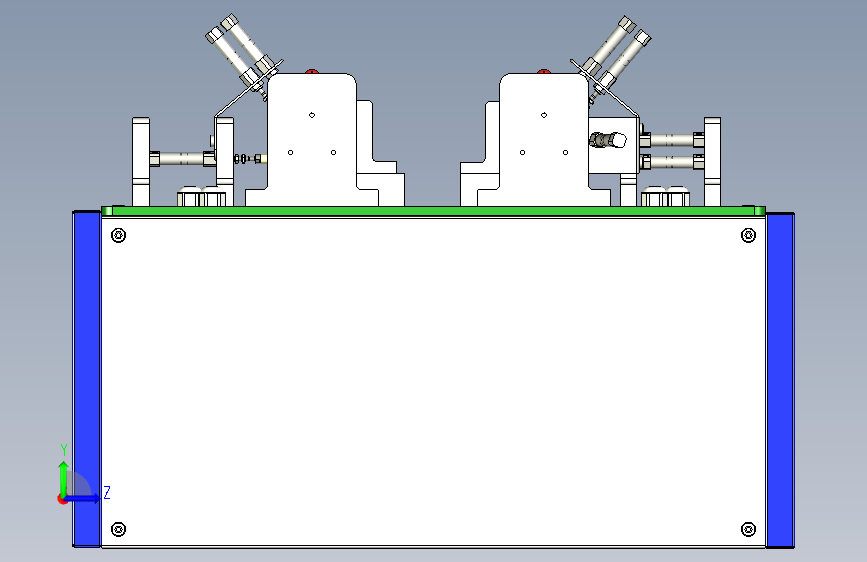Select the gray pipe fitting on the right block
This screenshot has width=867, height=562.
pos(608,140)
